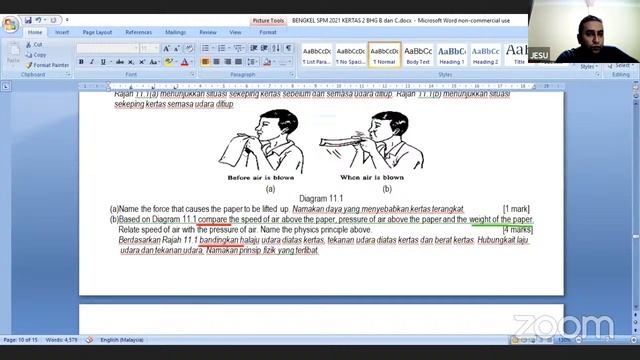640x360 pixels.
Task: Open the Picture Tools Format tab
Action: coord(268,32)
